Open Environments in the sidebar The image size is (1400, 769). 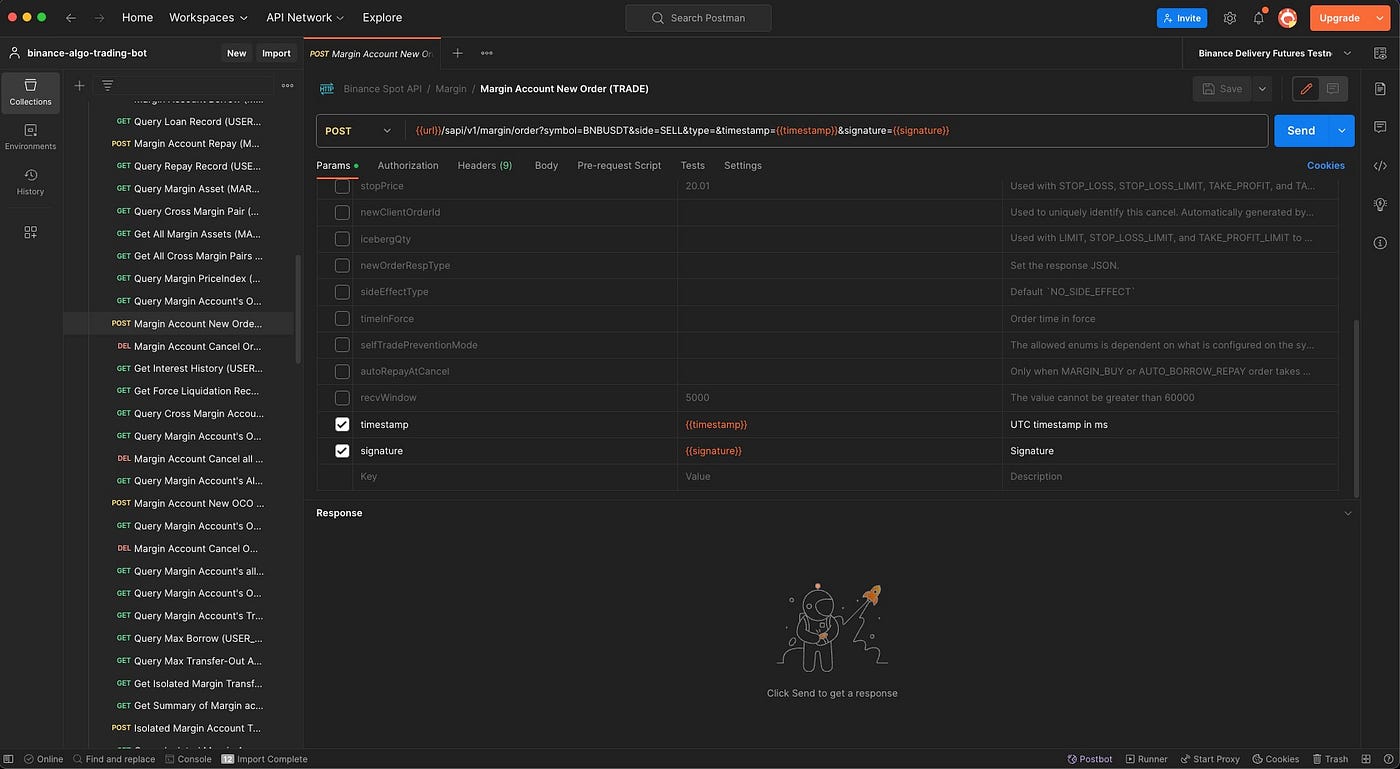tap(31, 137)
